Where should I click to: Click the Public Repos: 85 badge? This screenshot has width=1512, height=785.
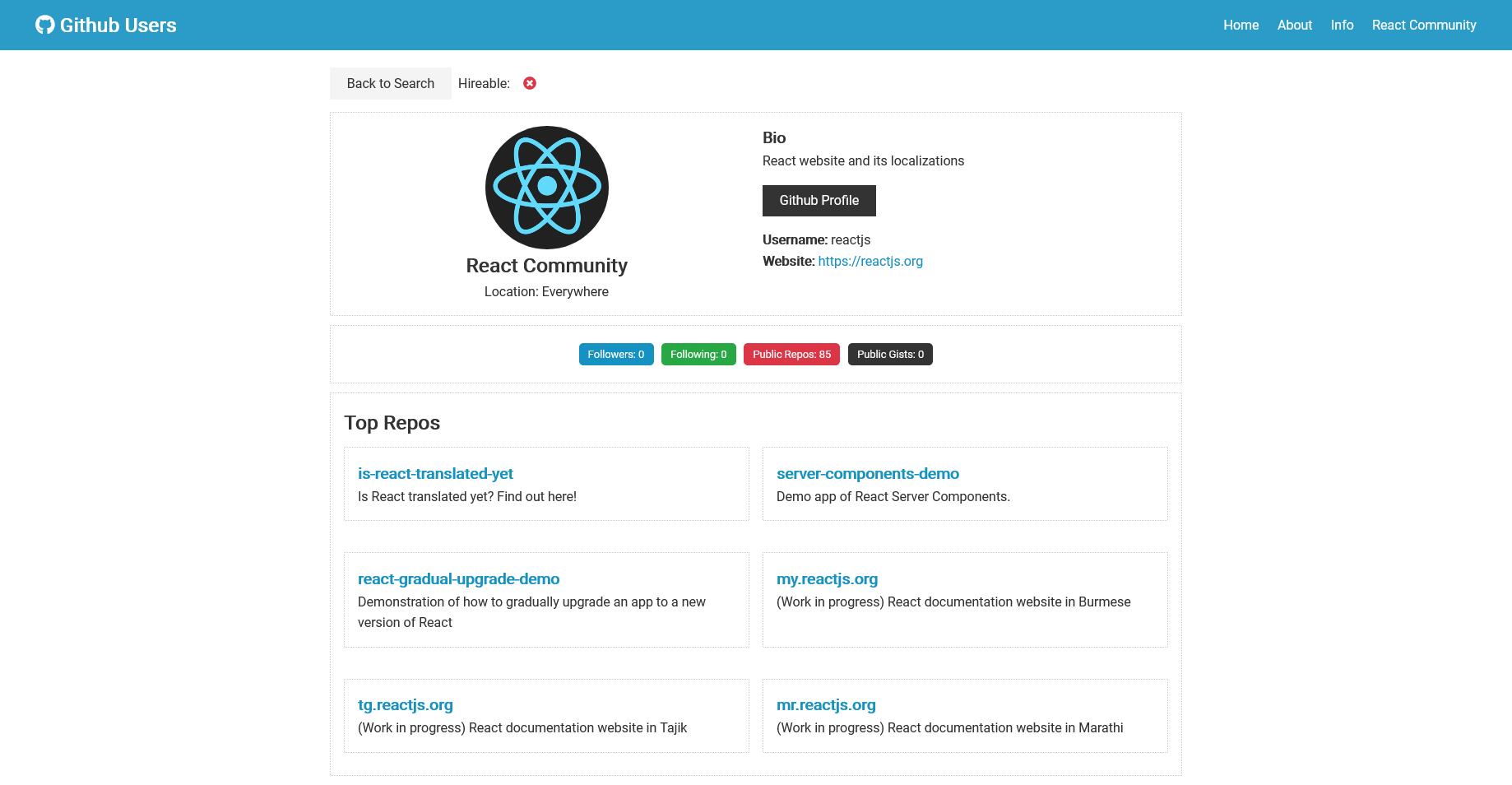click(x=791, y=354)
